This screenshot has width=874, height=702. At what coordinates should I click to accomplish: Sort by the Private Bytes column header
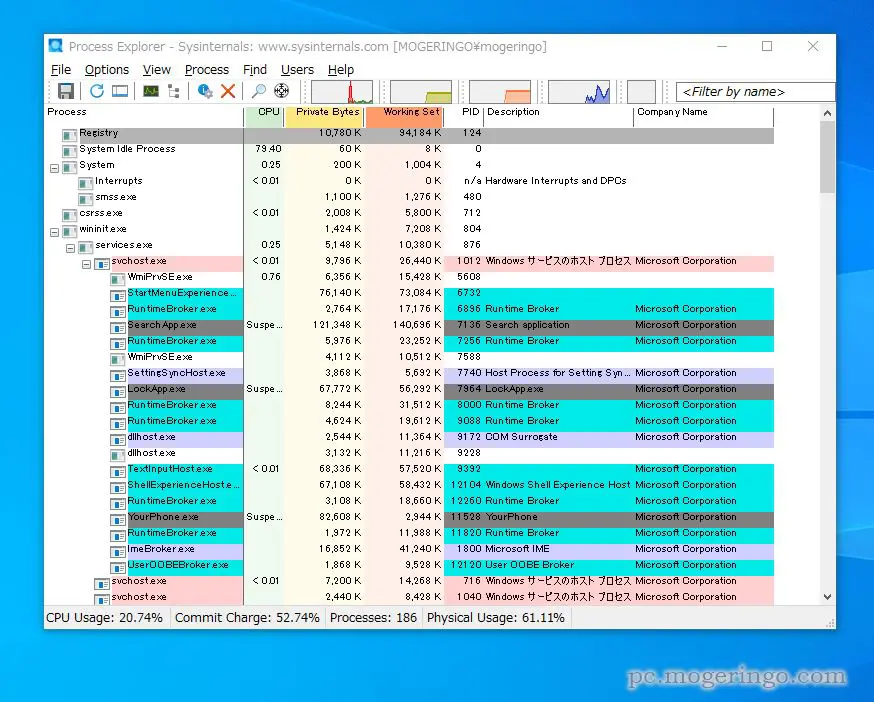(324, 112)
